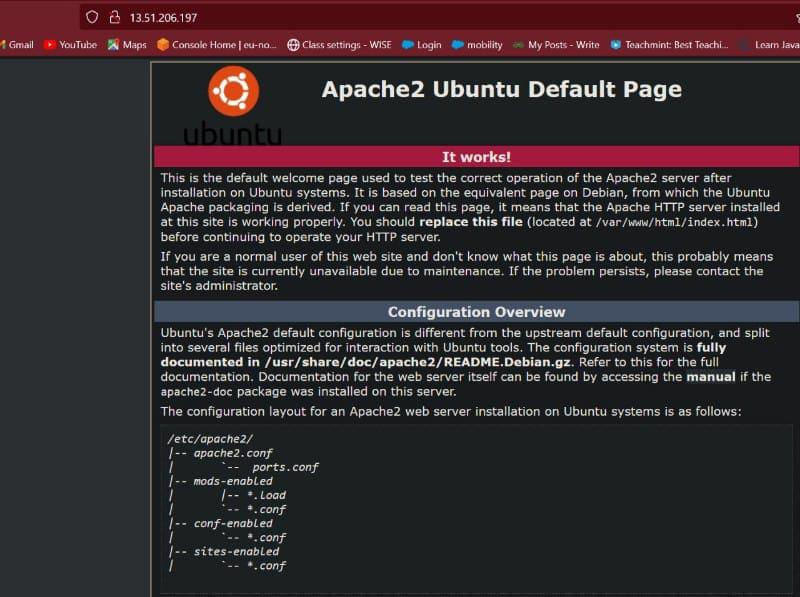The image size is (800, 597).
Task: Click the blue cloud icon beside mobility
Action: click(x=458, y=45)
